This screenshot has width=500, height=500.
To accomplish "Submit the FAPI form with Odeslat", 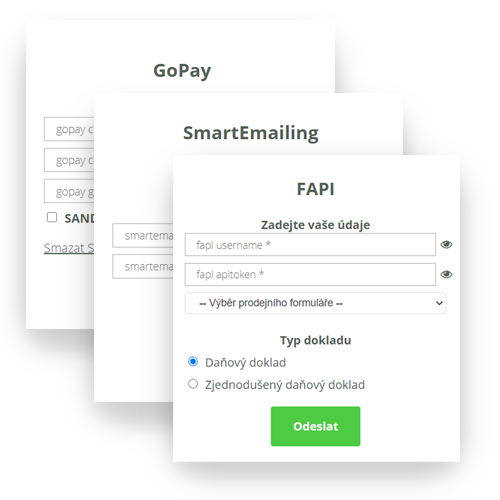I will click(x=315, y=426).
